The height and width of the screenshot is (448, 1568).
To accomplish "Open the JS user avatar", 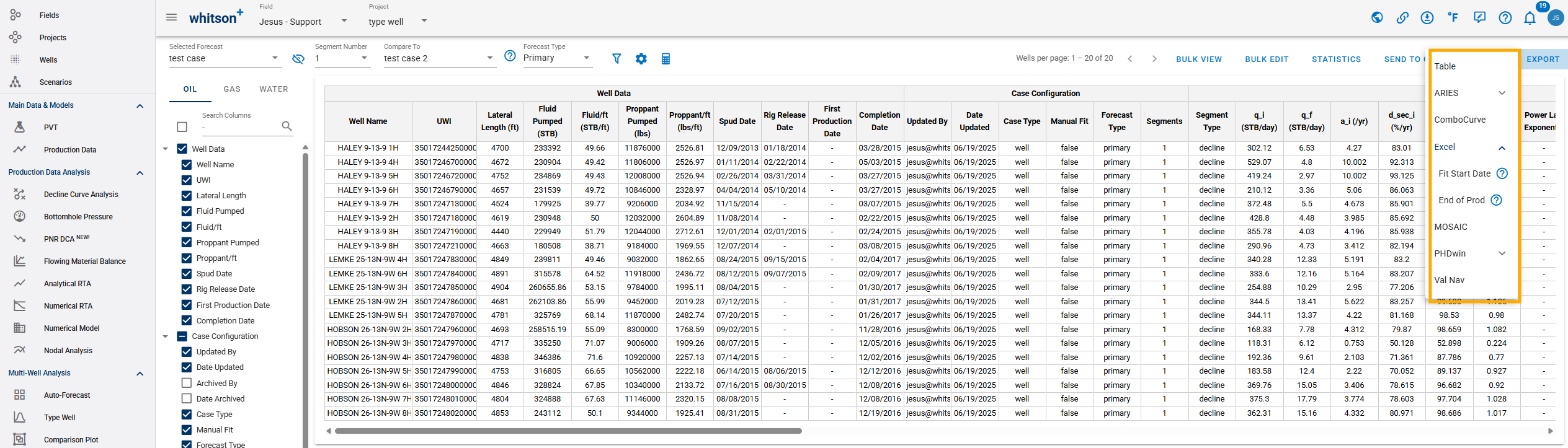I will tap(1556, 17).
